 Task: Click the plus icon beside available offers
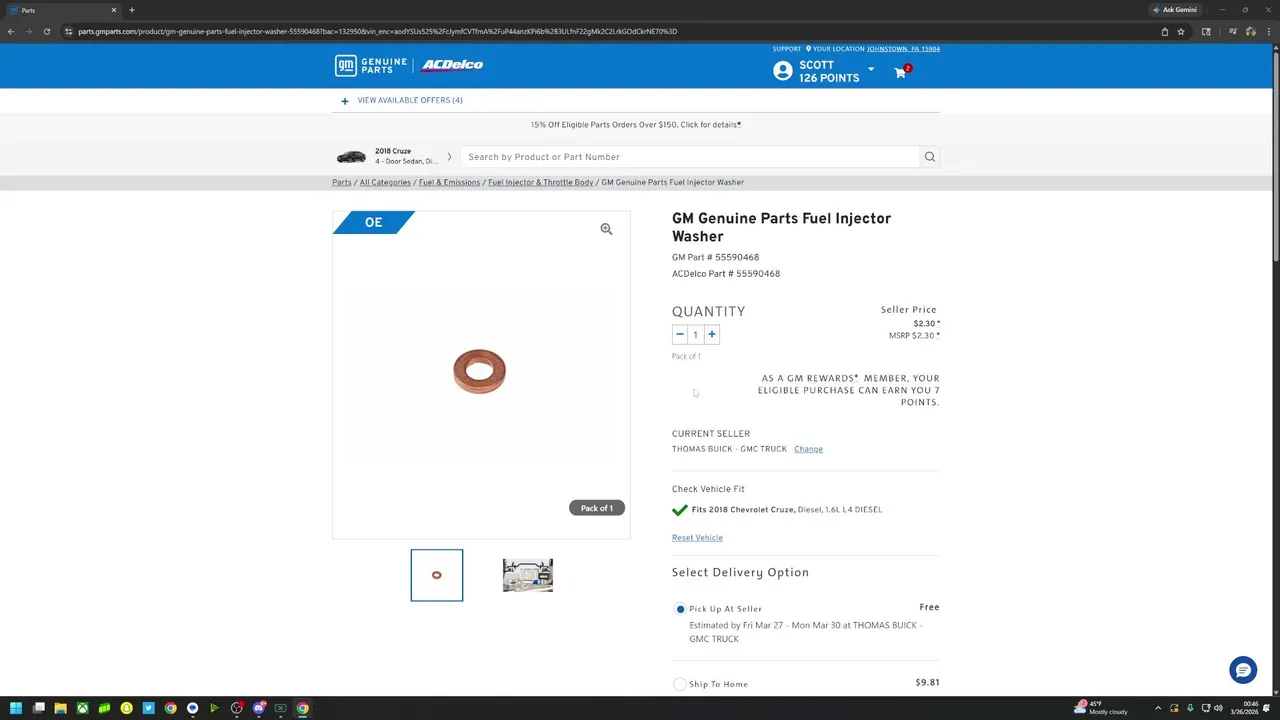click(x=345, y=101)
